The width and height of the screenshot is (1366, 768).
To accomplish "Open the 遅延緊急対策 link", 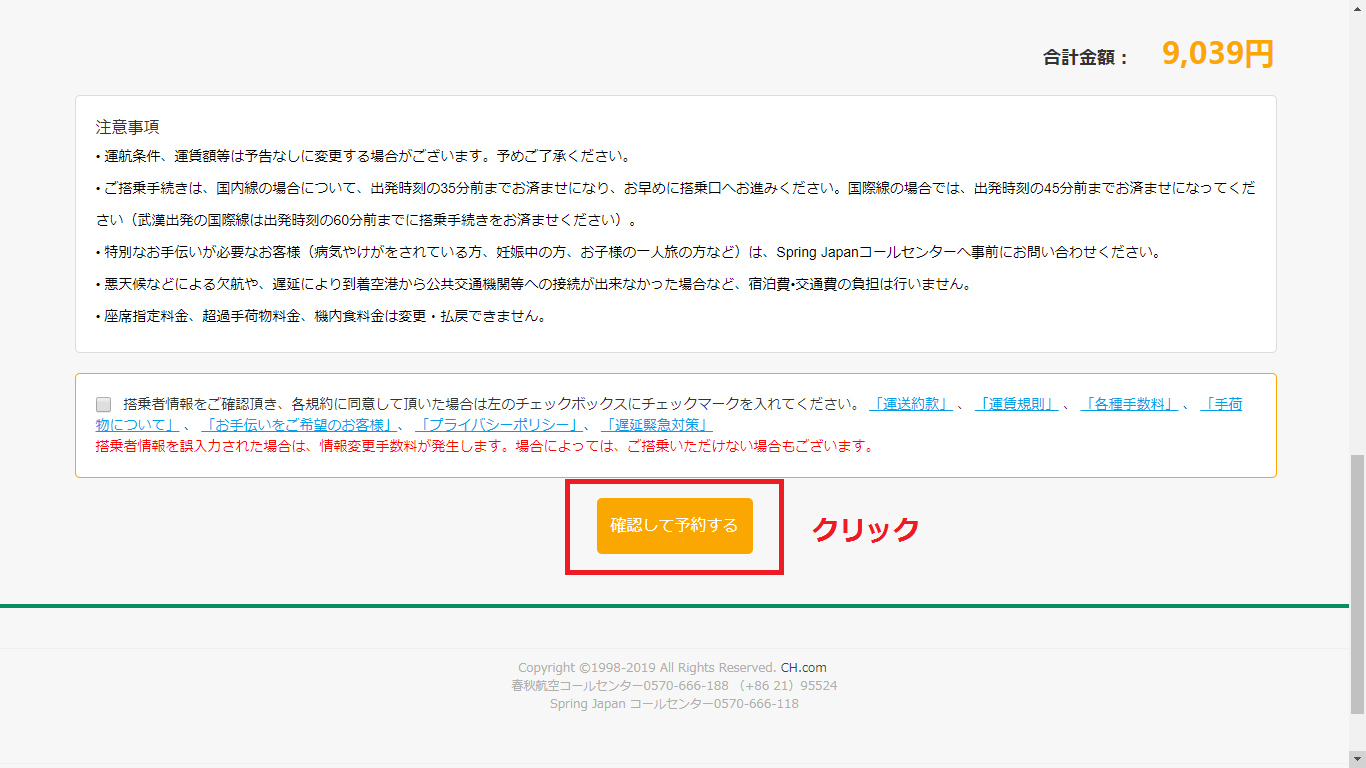I will pos(656,425).
